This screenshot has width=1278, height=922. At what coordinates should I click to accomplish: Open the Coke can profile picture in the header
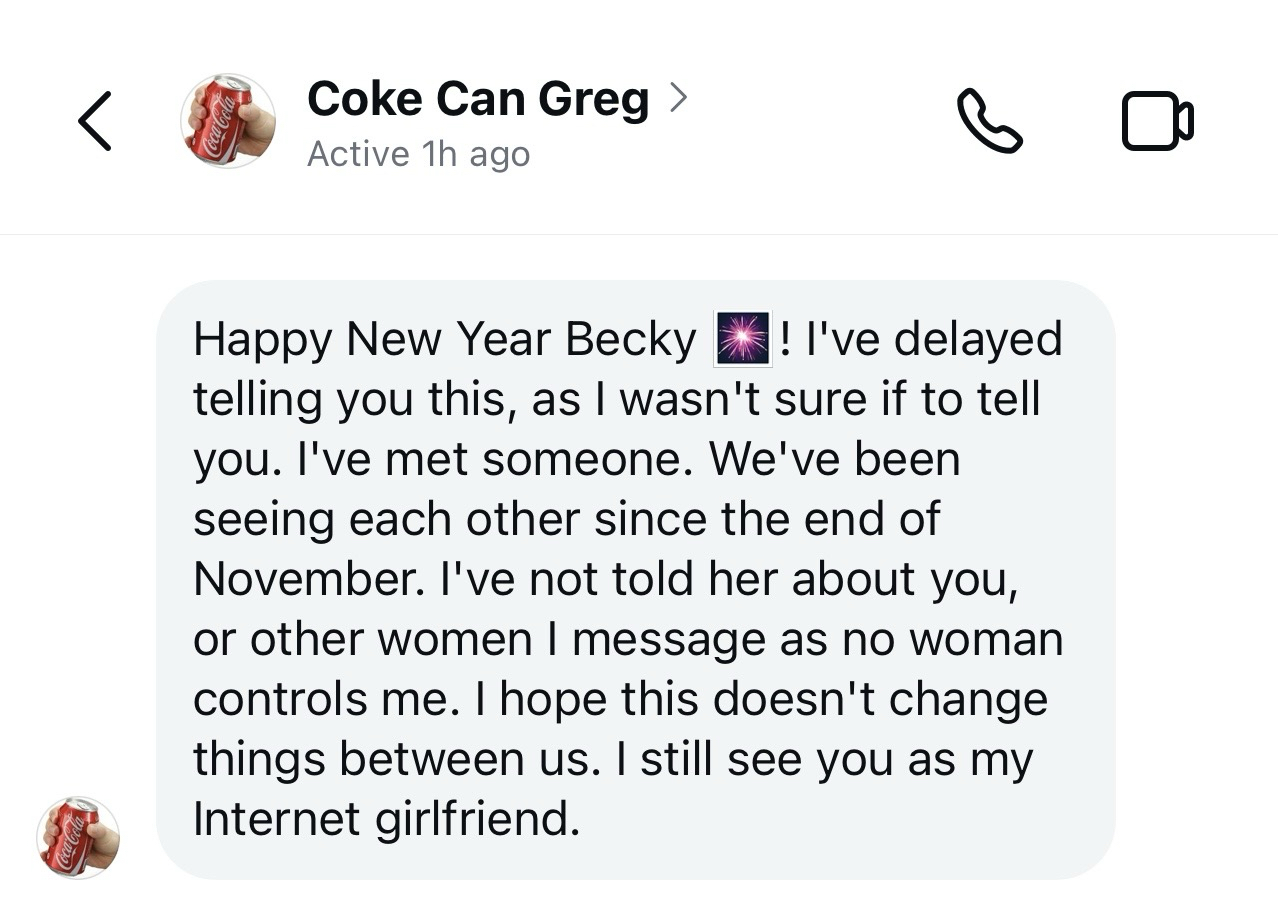pyautogui.click(x=228, y=121)
